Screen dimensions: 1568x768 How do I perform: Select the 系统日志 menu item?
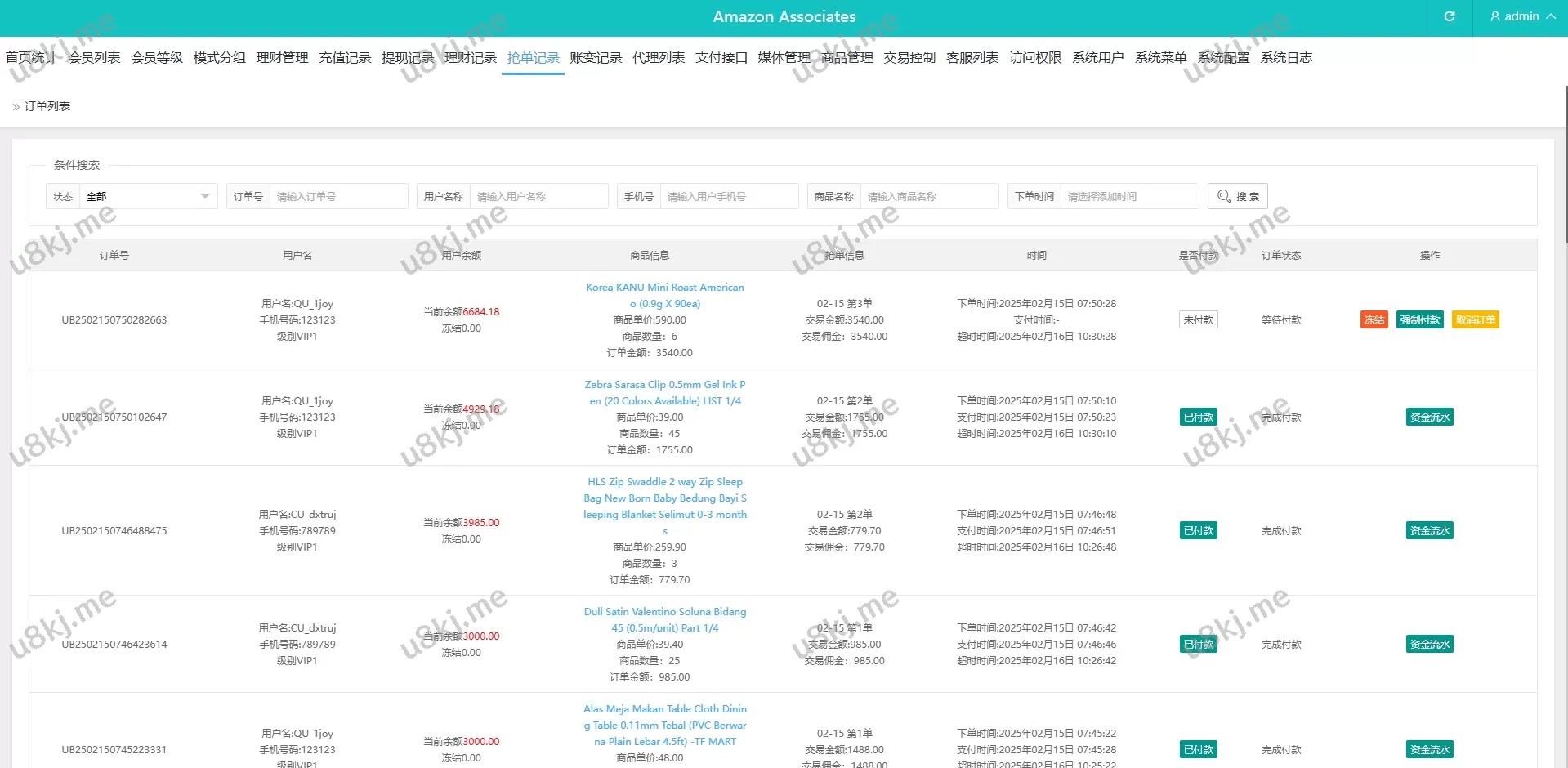point(1286,58)
